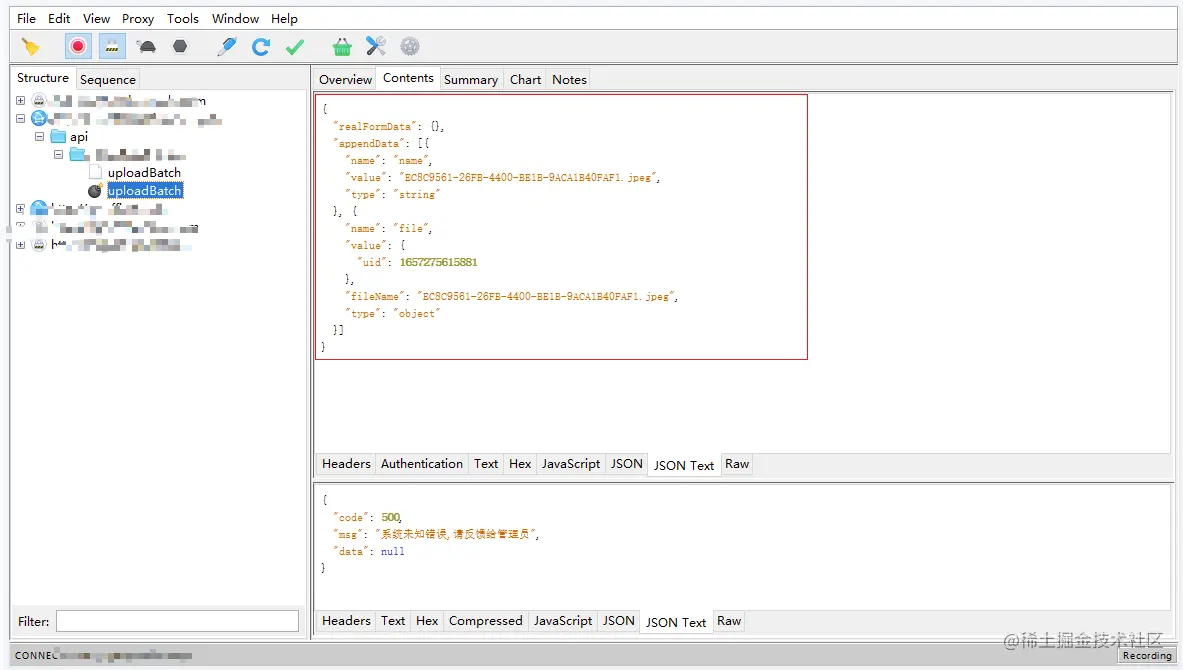Open Settings gear icon
The image size is (1183, 670).
point(410,47)
